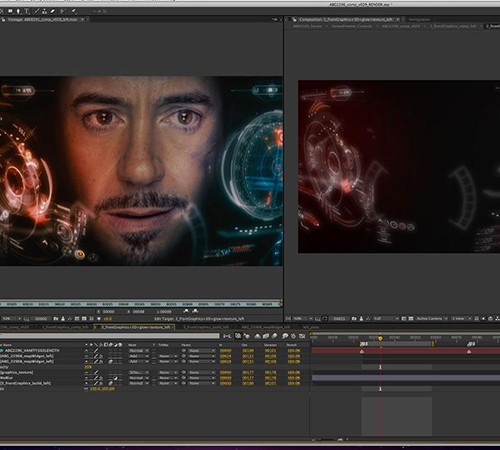Select the Clone Stamp tool
This screenshot has width=500, height=450.
(x=44, y=12)
